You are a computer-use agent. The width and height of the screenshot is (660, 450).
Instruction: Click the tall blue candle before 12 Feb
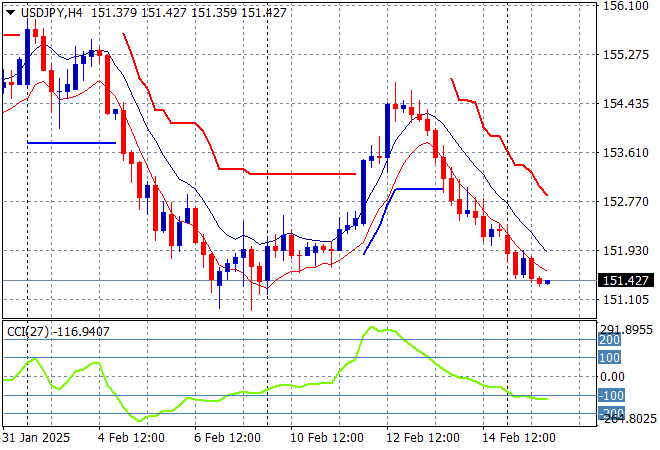click(x=387, y=129)
